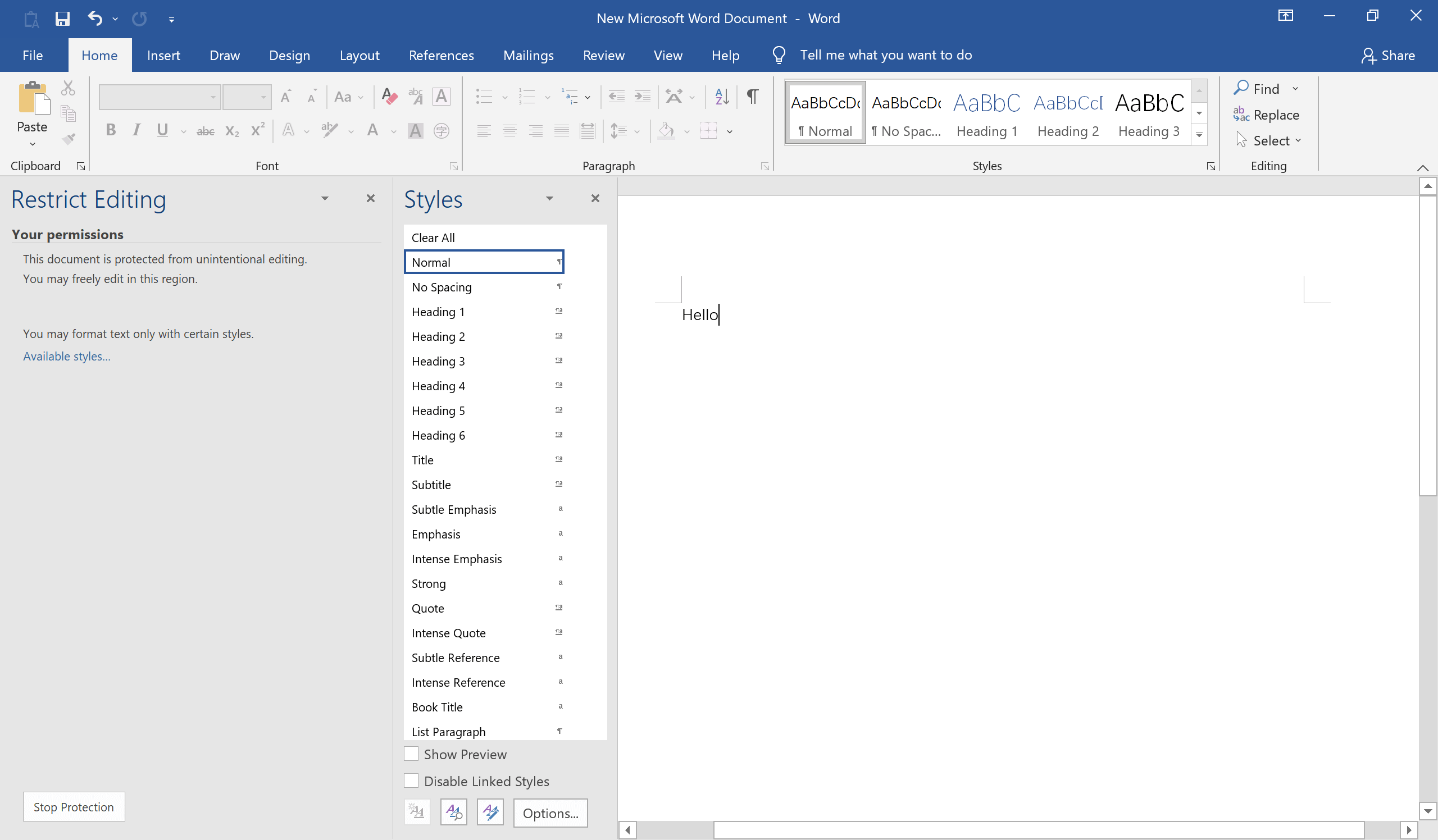Click the Stop Protection button
Viewport: 1438px width, 840px height.
tap(73, 806)
